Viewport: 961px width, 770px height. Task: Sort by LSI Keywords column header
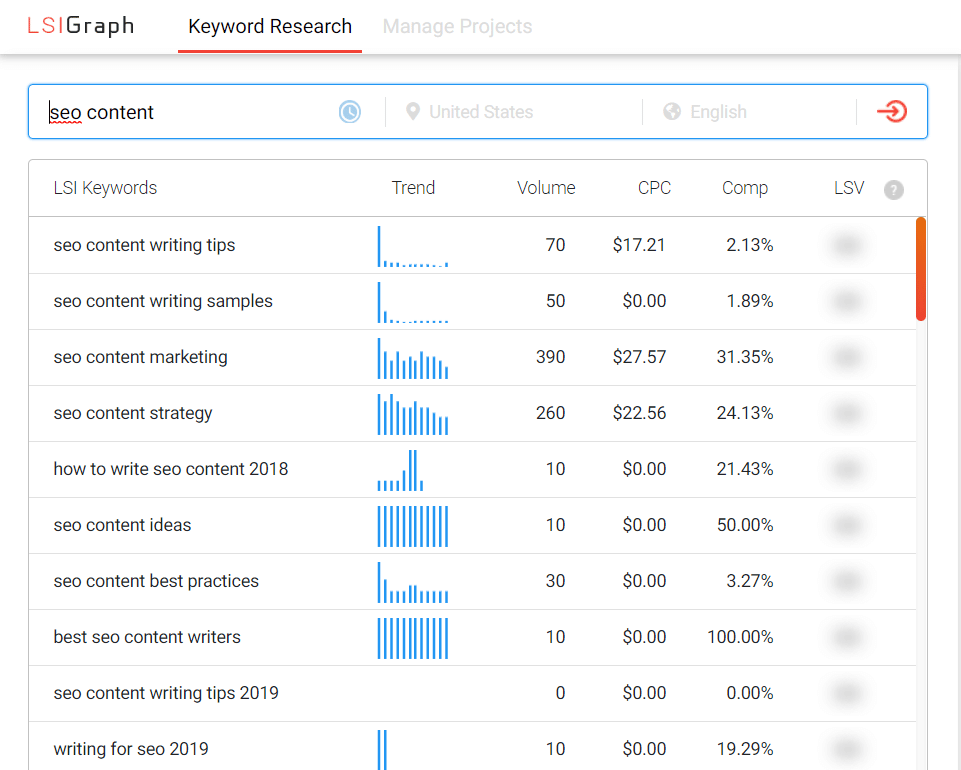(x=105, y=188)
